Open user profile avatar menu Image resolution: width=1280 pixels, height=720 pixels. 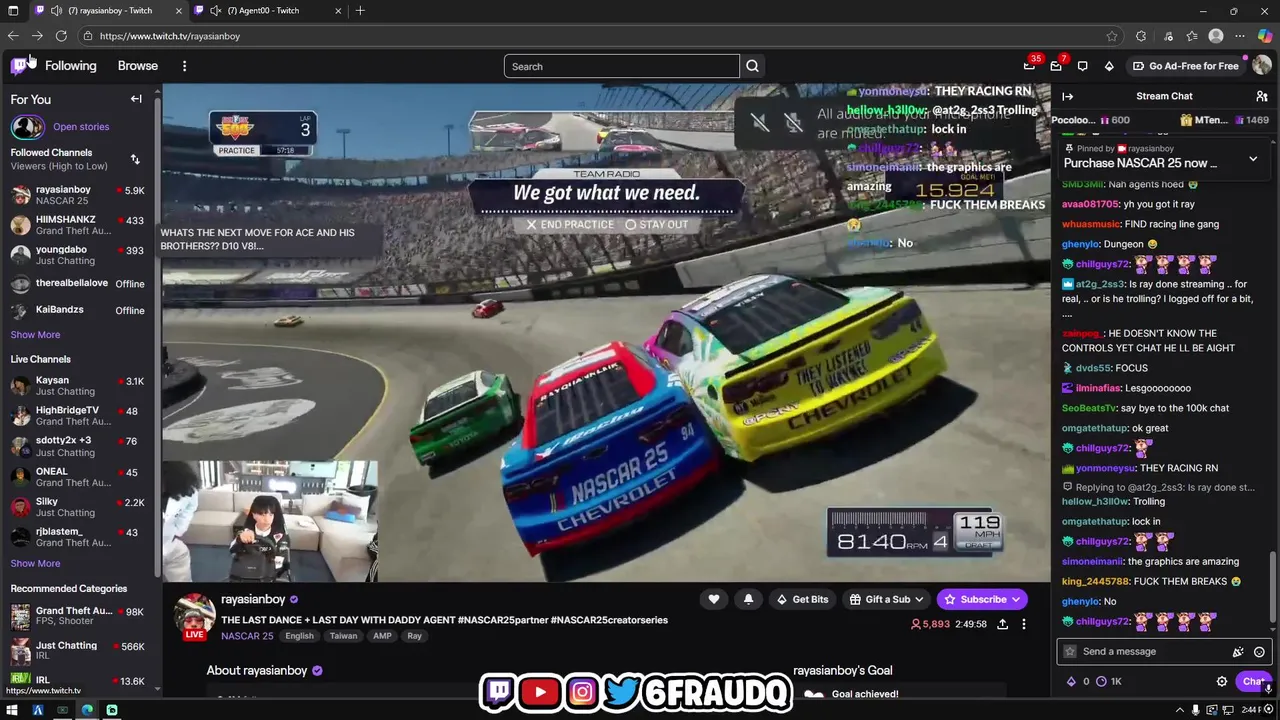point(1262,66)
